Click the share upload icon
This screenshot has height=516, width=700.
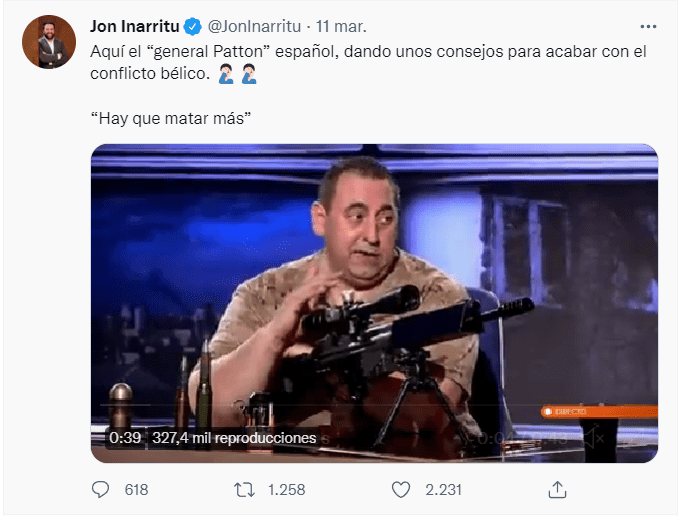pyautogui.click(x=557, y=490)
